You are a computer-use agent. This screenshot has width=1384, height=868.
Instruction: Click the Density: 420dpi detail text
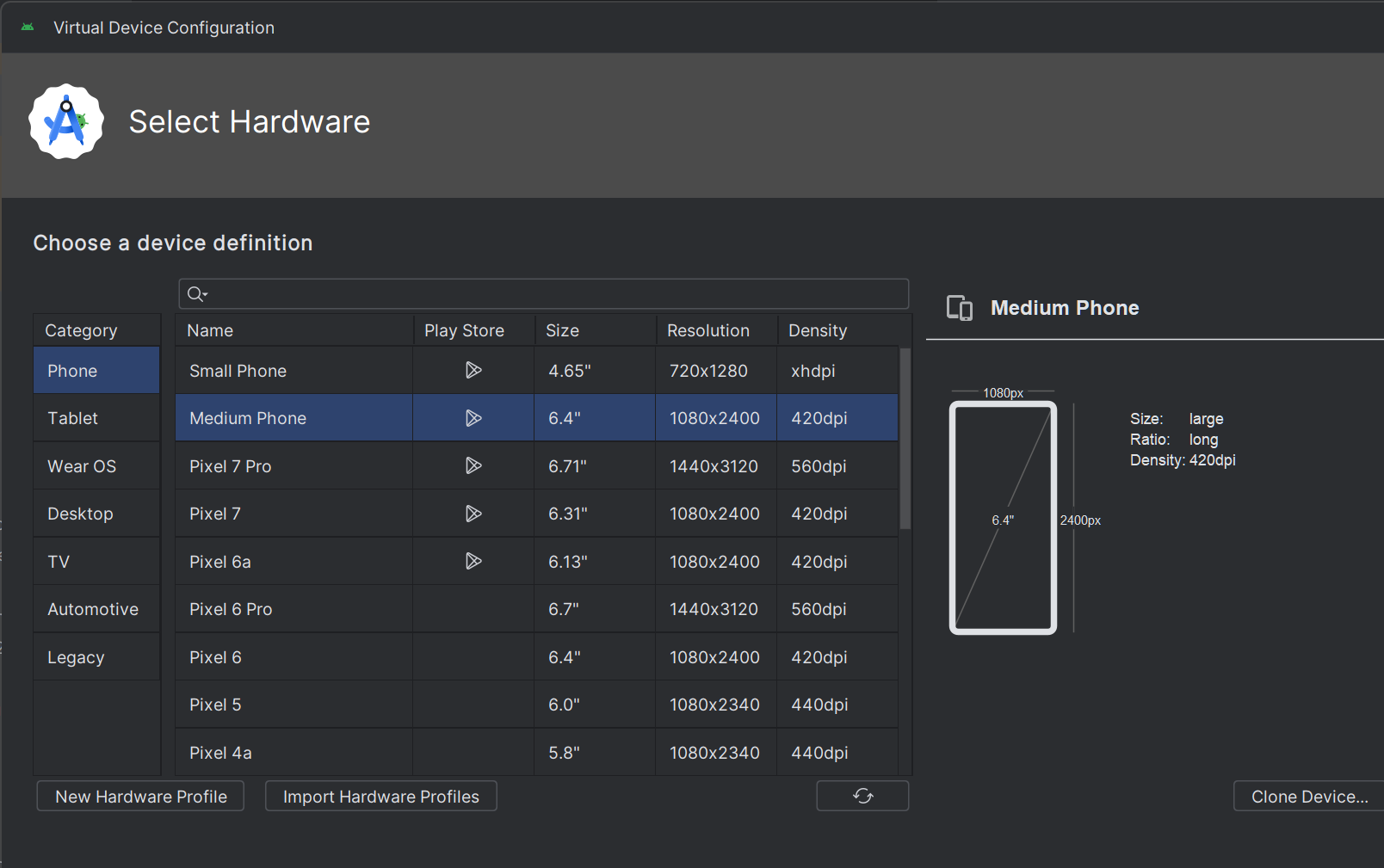pos(1183,460)
